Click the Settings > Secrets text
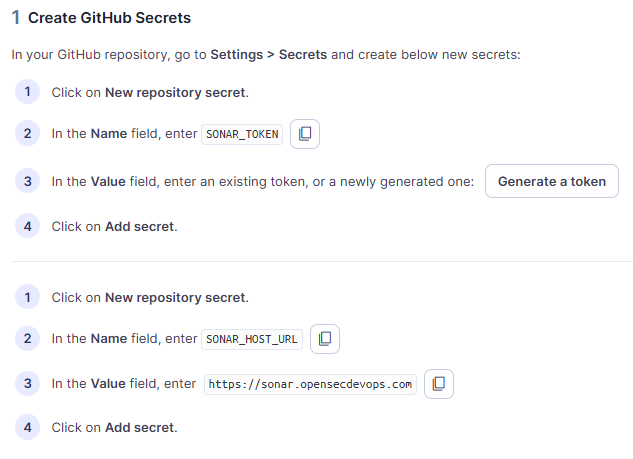633x459 pixels. [x=268, y=54]
